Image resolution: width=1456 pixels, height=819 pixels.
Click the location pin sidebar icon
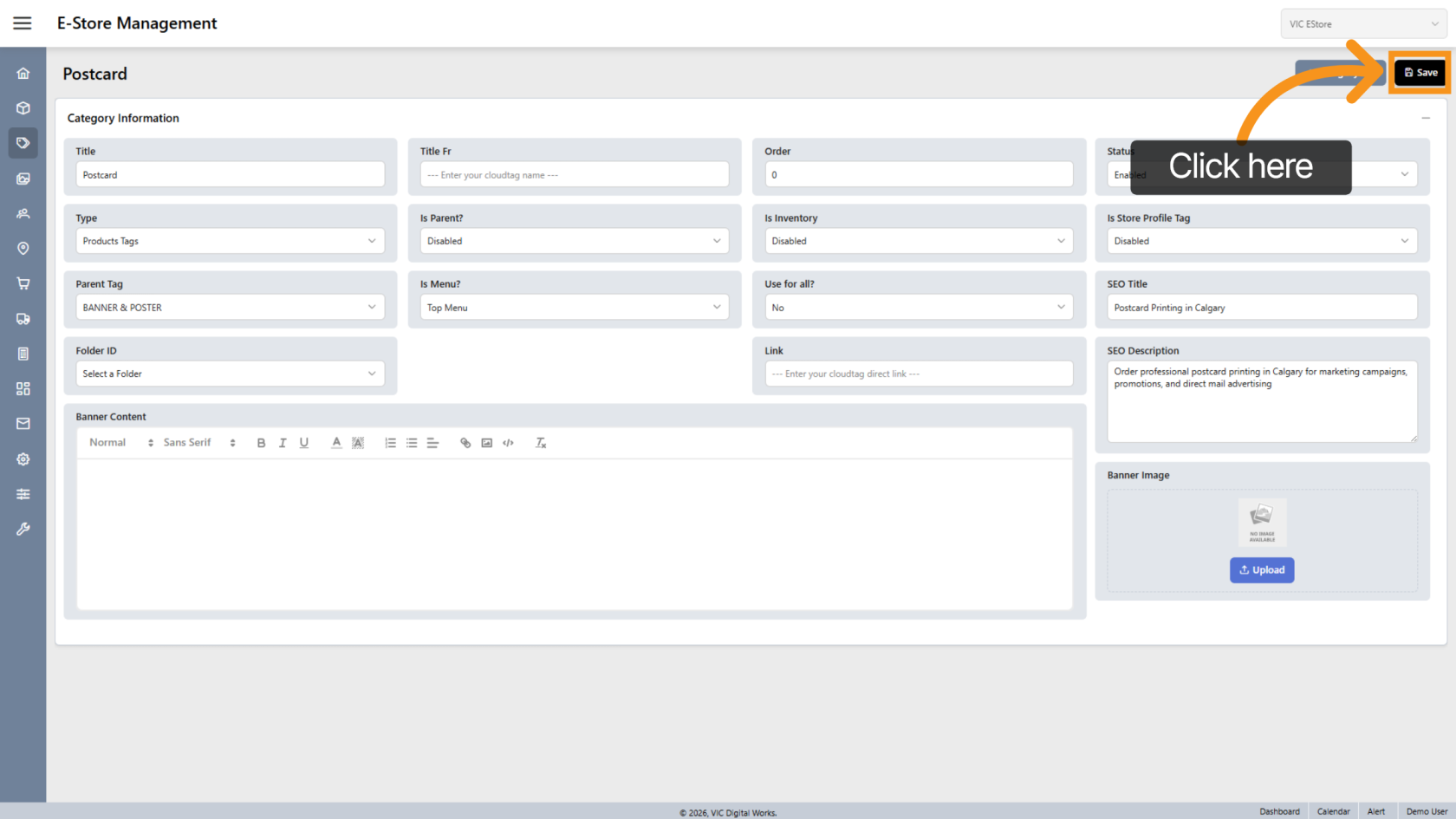point(23,249)
